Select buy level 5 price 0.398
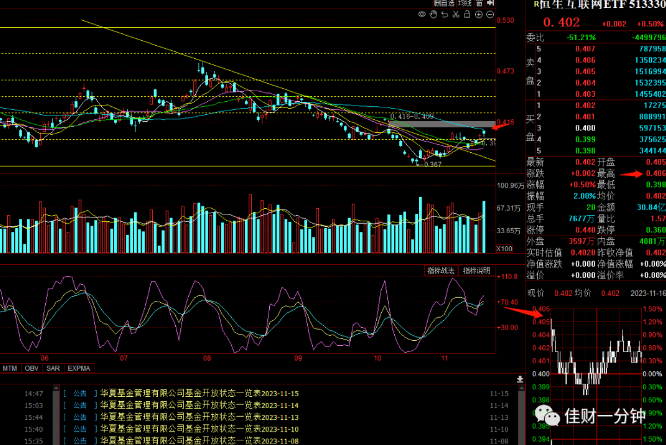This screenshot has height=445, width=666. tap(585, 151)
